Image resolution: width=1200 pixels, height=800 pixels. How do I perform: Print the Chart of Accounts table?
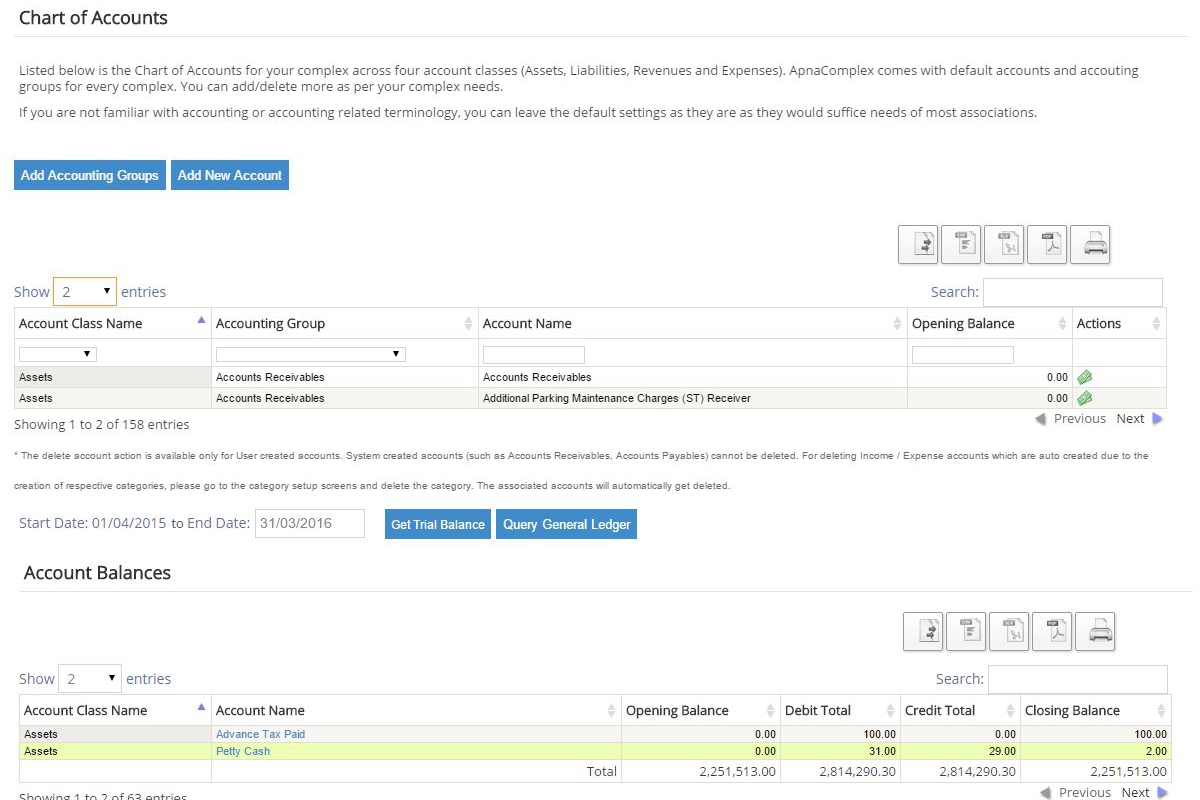point(1091,244)
